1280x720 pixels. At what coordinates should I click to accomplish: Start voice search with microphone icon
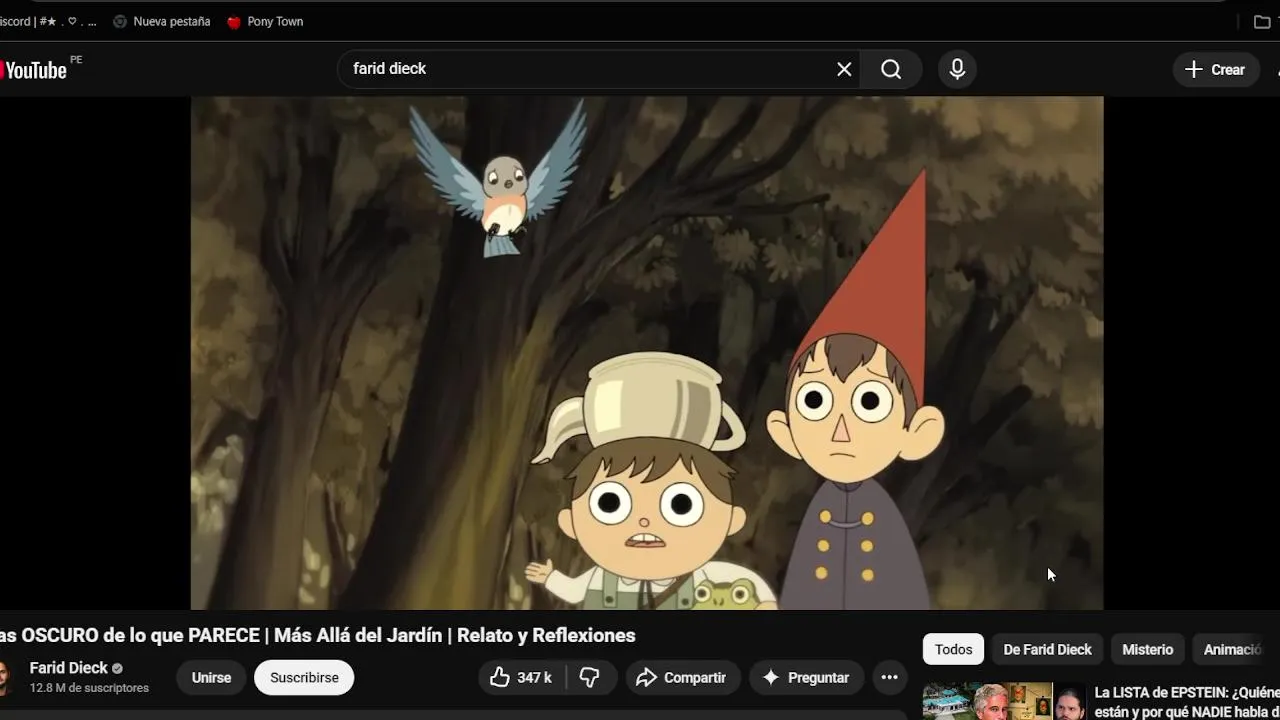pos(957,69)
